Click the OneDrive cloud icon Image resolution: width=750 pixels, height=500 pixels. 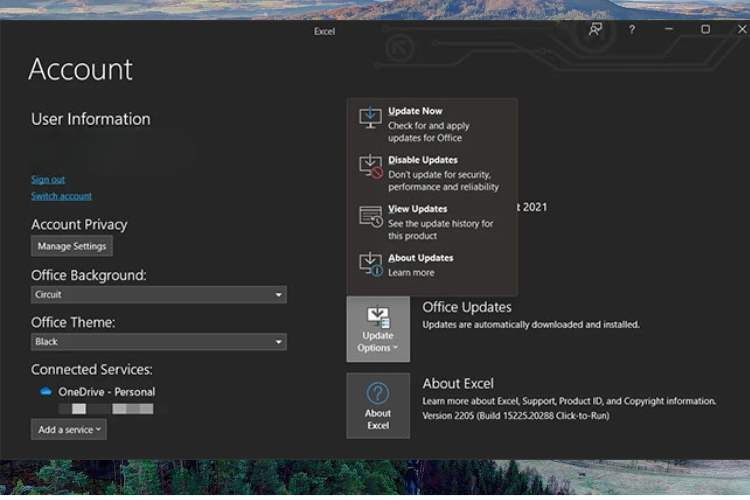[x=46, y=391]
